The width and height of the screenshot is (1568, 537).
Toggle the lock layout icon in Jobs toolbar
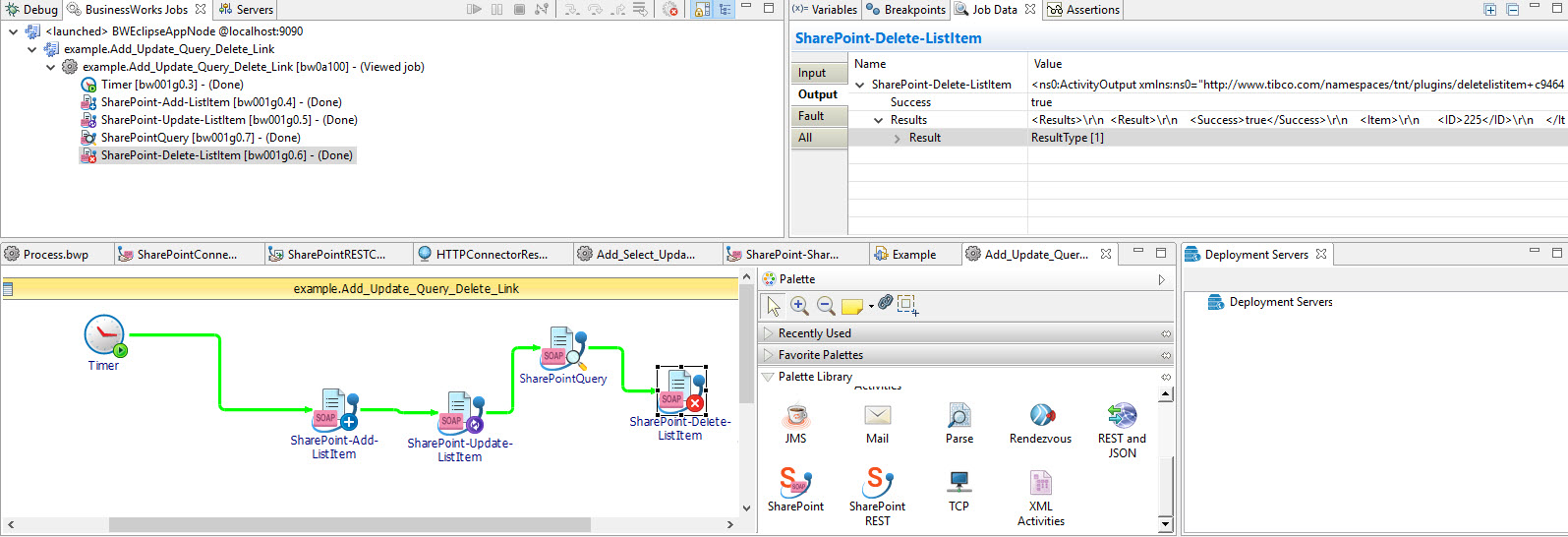coord(702,9)
